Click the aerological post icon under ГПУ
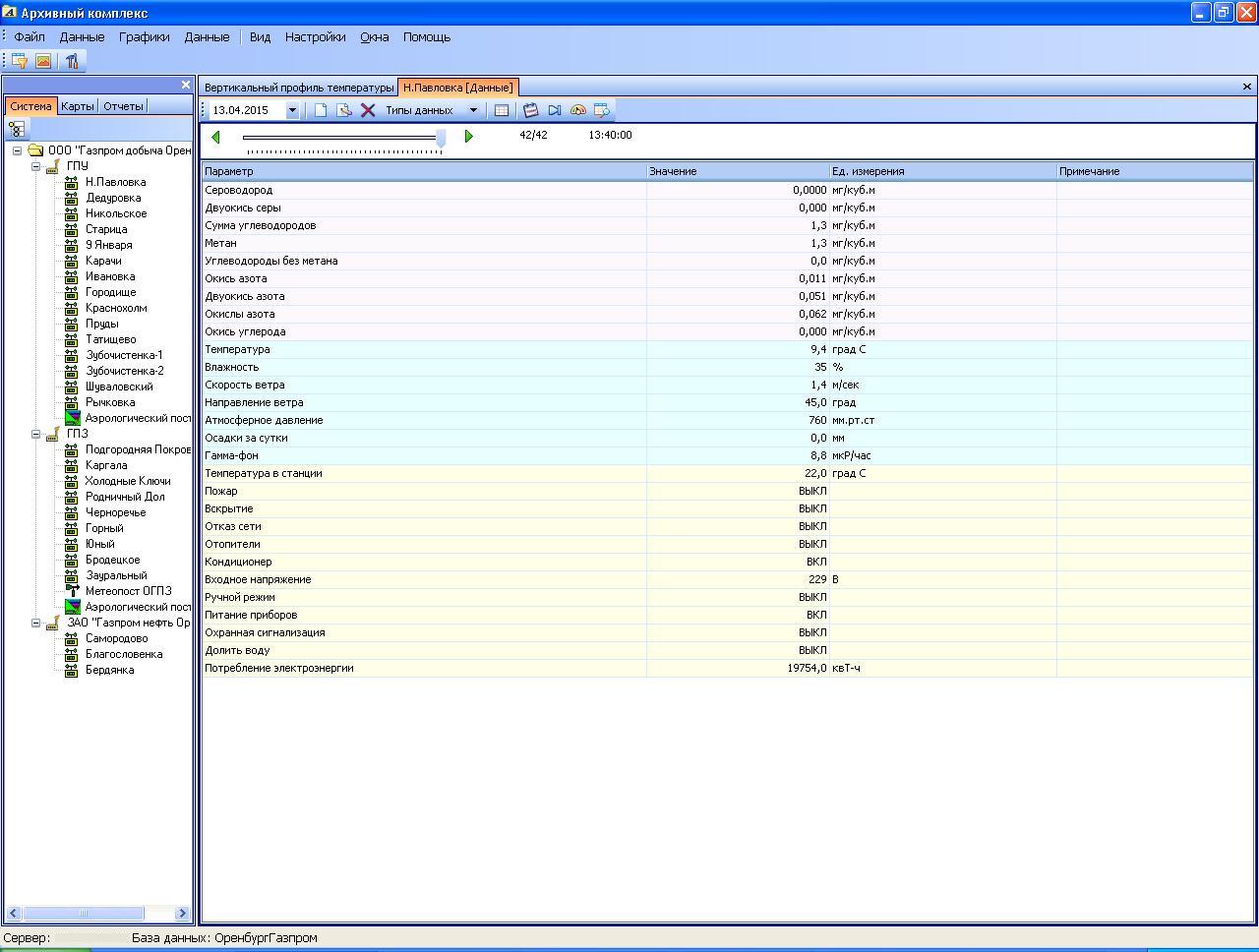Screen dimensions: 1259x952 pos(72,418)
